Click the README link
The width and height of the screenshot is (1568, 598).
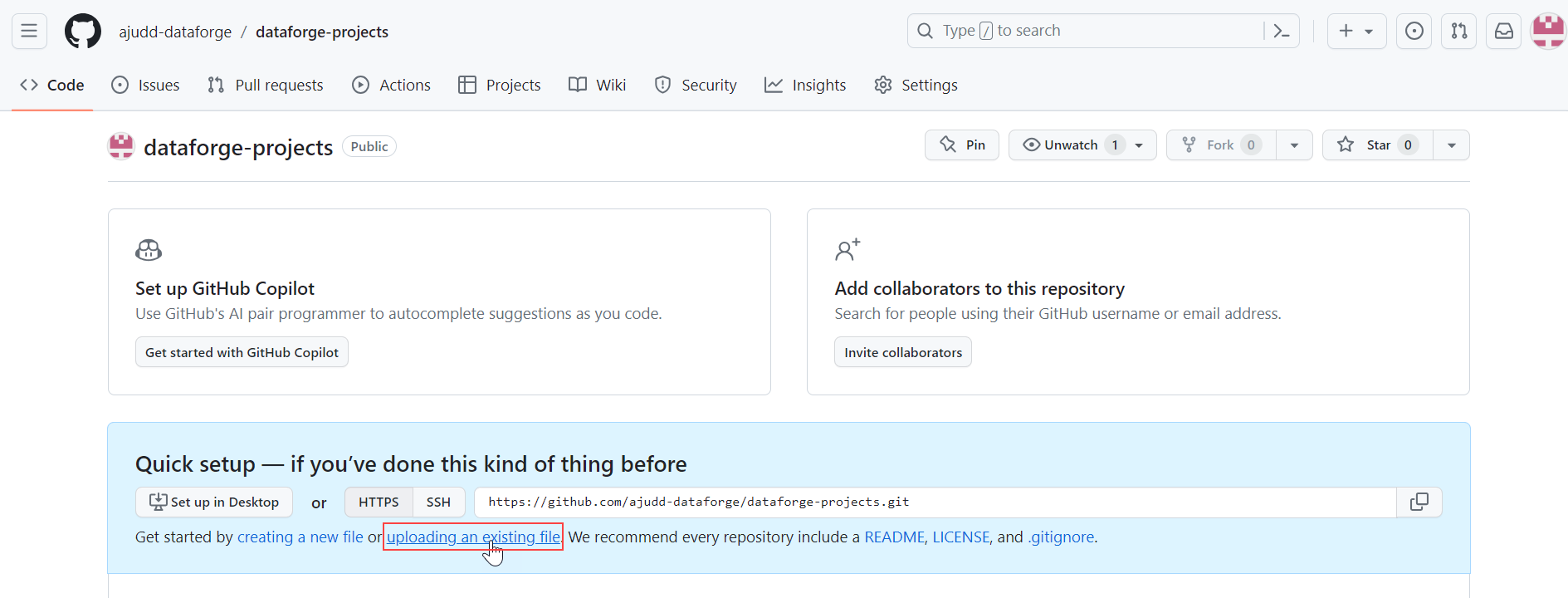pyautogui.click(x=894, y=537)
